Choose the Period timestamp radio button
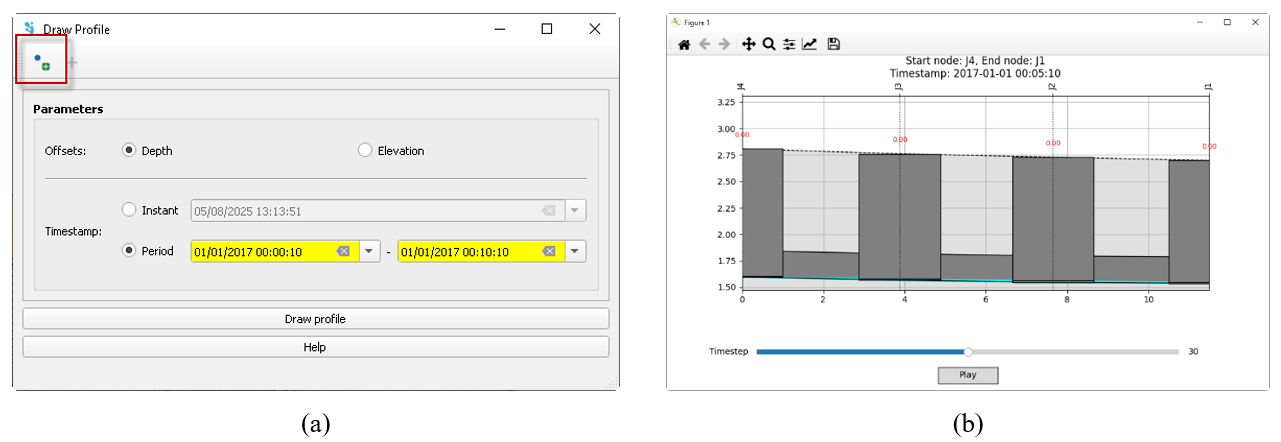 [x=129, y=251]
